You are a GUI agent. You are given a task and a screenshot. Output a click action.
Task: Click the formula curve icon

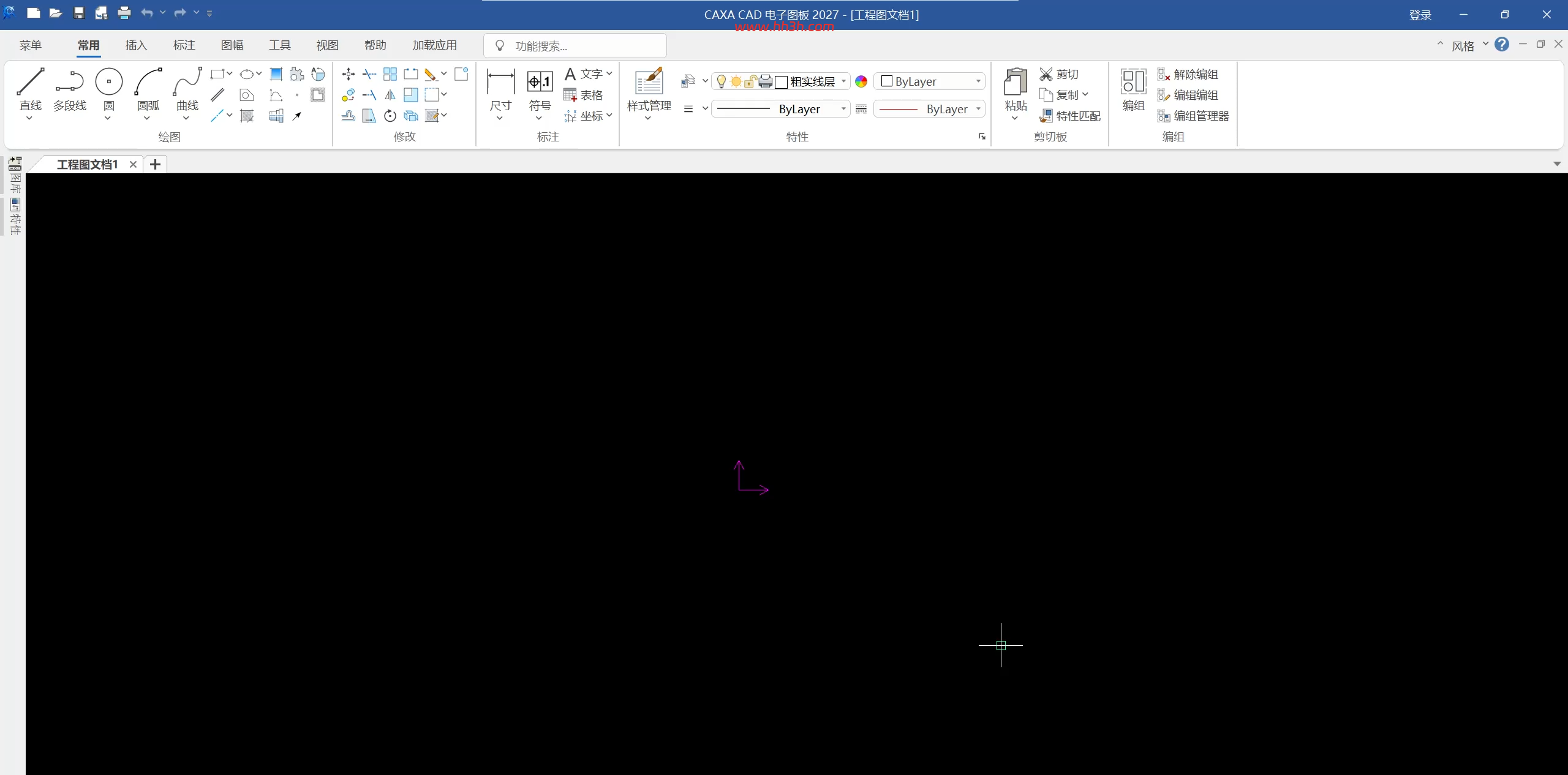pyautogui.click(x=276, y=95)
